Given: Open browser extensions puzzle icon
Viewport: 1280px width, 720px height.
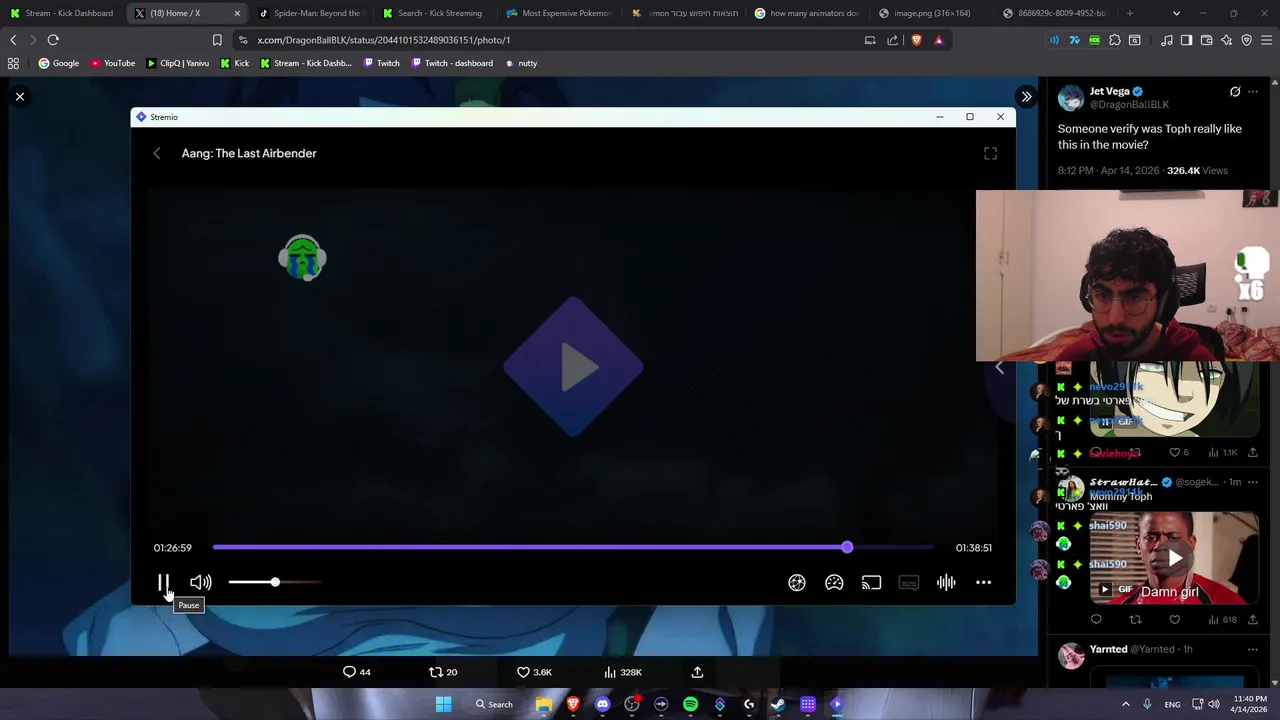Looking at the screenshot, I should 1115,40.
